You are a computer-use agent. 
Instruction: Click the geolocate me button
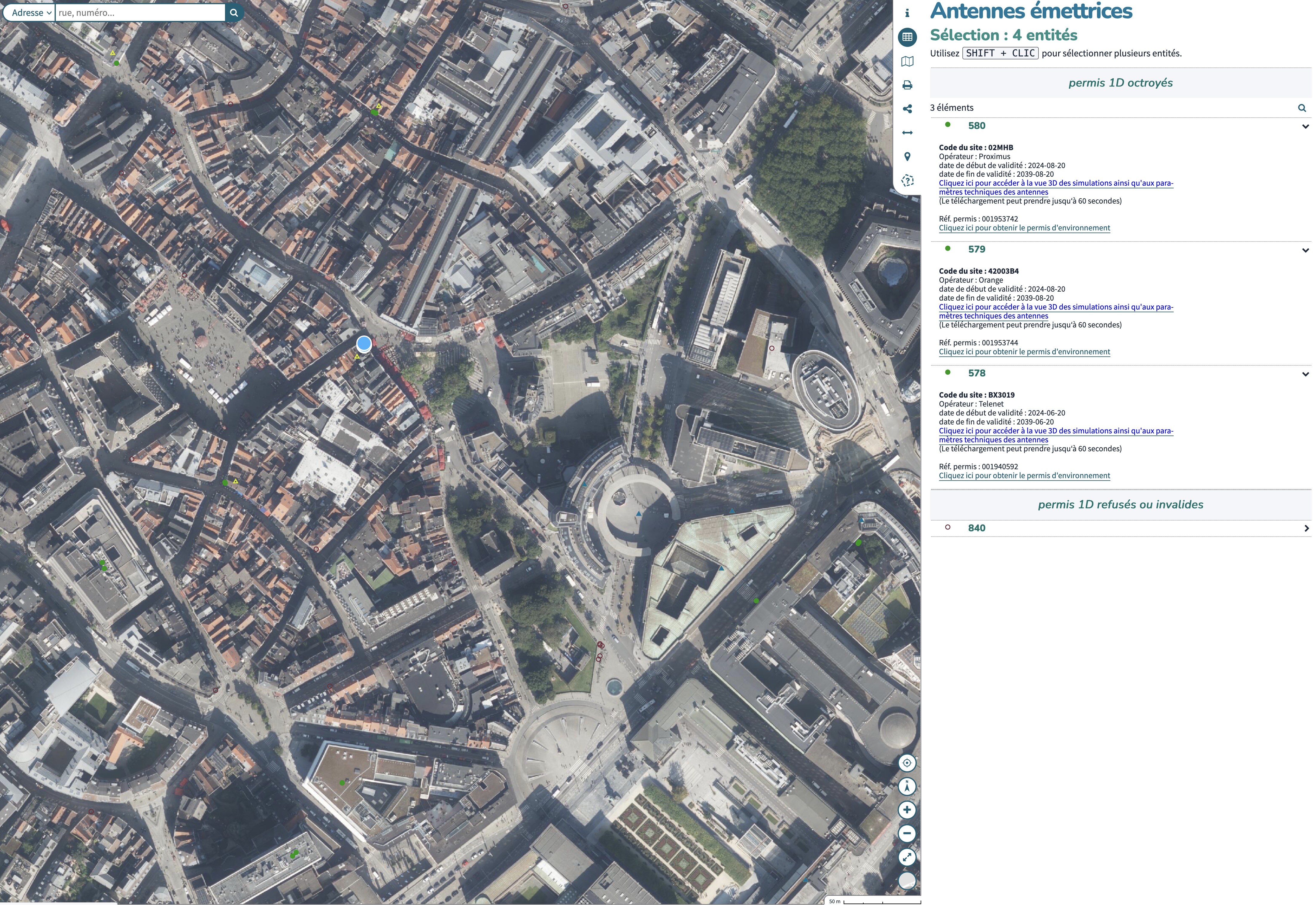pos(907,763)
